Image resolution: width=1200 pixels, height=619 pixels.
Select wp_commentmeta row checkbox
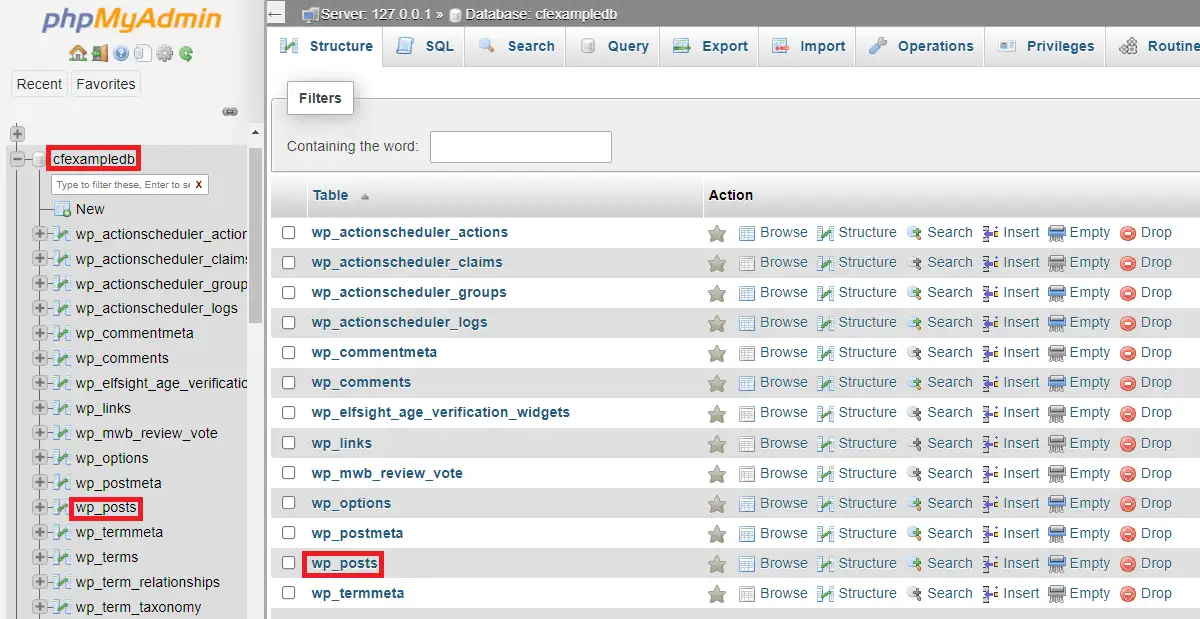click(289, 352)
